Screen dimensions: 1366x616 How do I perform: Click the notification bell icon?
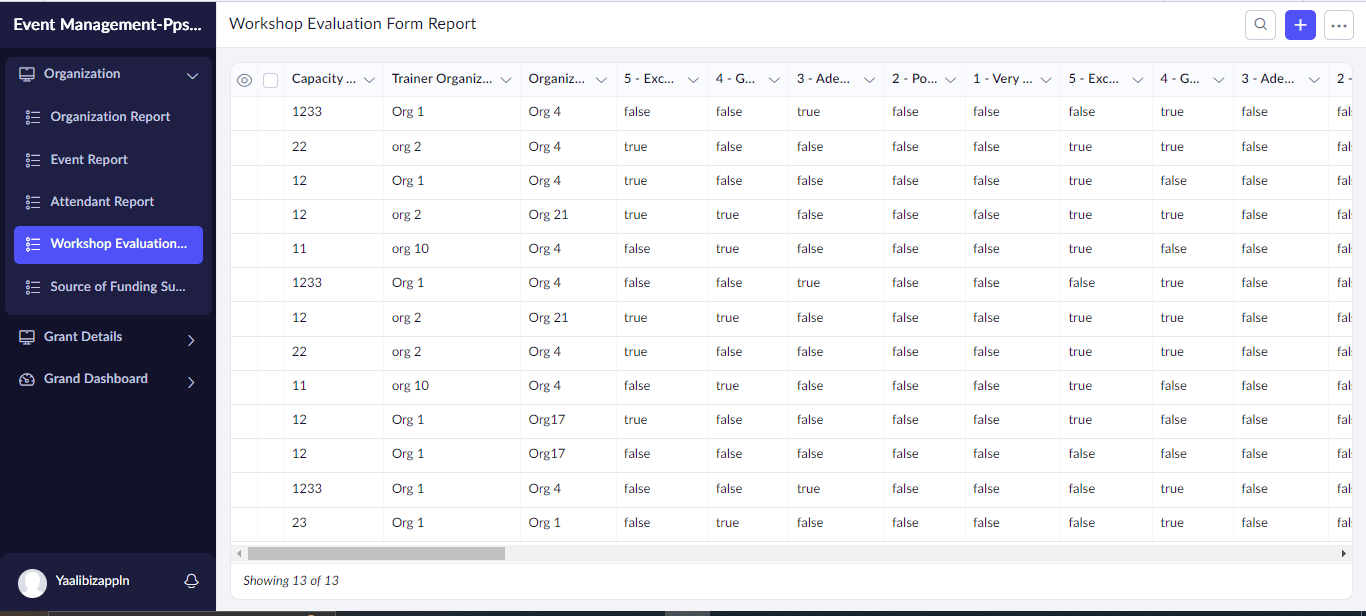click(191, 581)
